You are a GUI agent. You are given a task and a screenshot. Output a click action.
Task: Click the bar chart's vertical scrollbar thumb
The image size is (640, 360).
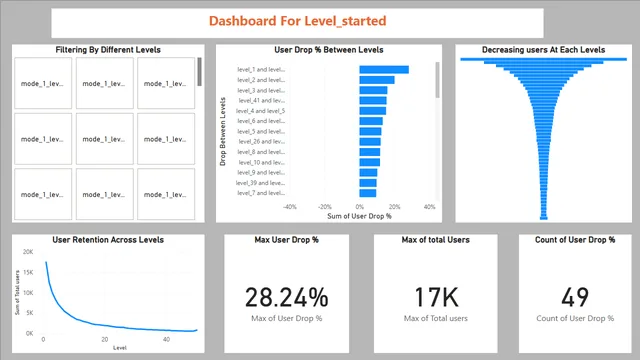pyautogui.click(x=437, y=80)
